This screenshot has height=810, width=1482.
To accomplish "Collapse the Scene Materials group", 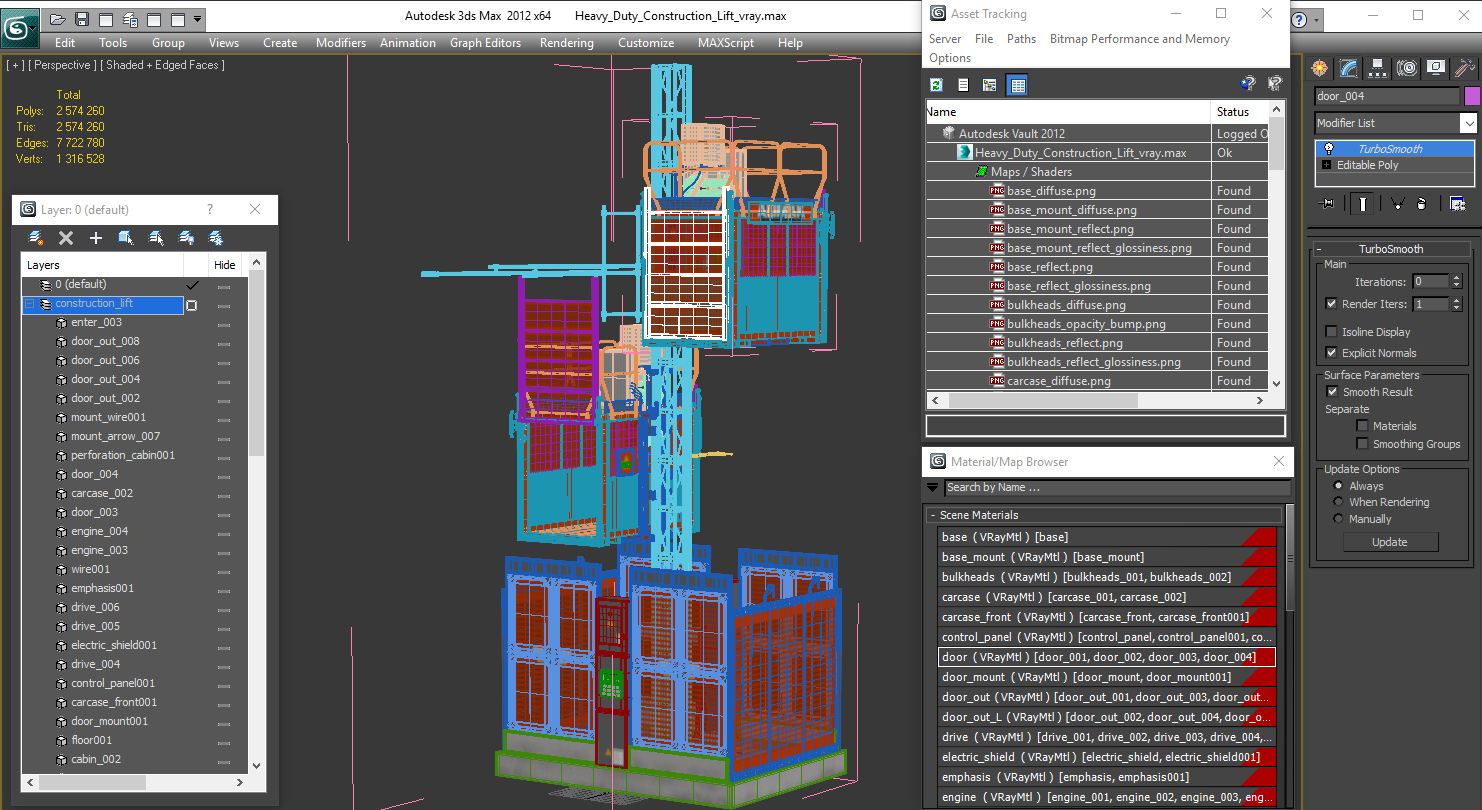I will (x=1105, y=515).
